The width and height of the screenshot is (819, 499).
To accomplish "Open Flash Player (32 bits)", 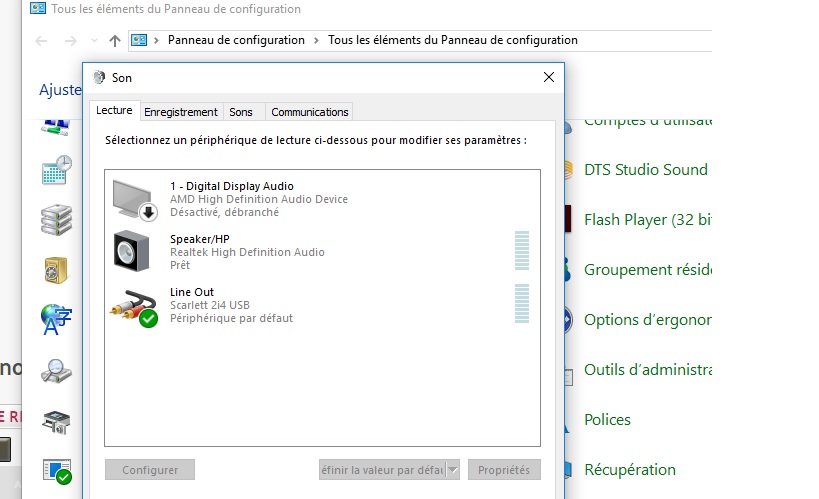I will [648, 220].
